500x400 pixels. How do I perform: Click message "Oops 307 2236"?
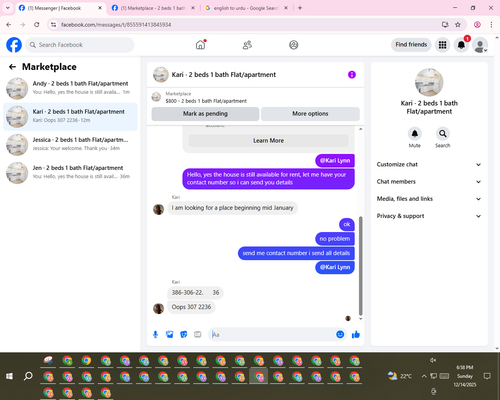click(191, 307)
